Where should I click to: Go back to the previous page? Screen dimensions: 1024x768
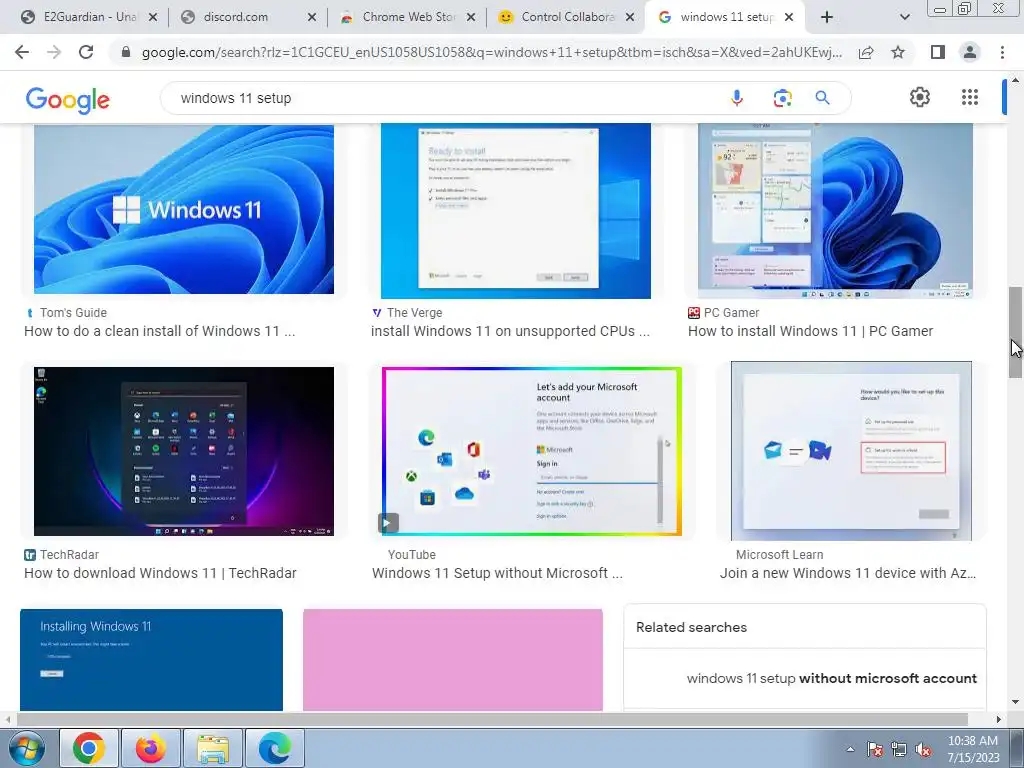22,52
